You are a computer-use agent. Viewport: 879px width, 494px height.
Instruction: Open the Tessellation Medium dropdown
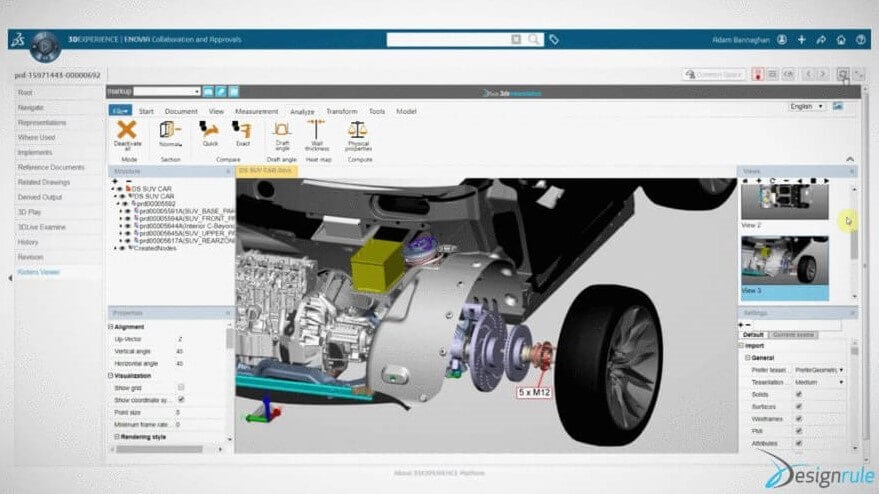(x=819, y=382)
